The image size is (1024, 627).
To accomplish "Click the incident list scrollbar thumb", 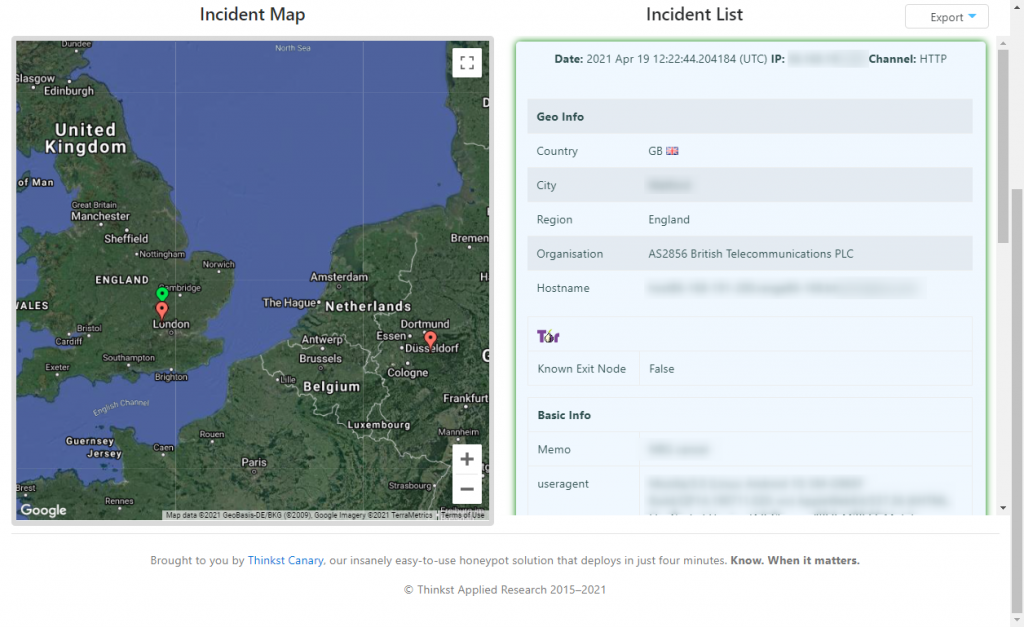I will pyautogui.click(x=1003, y=140).
